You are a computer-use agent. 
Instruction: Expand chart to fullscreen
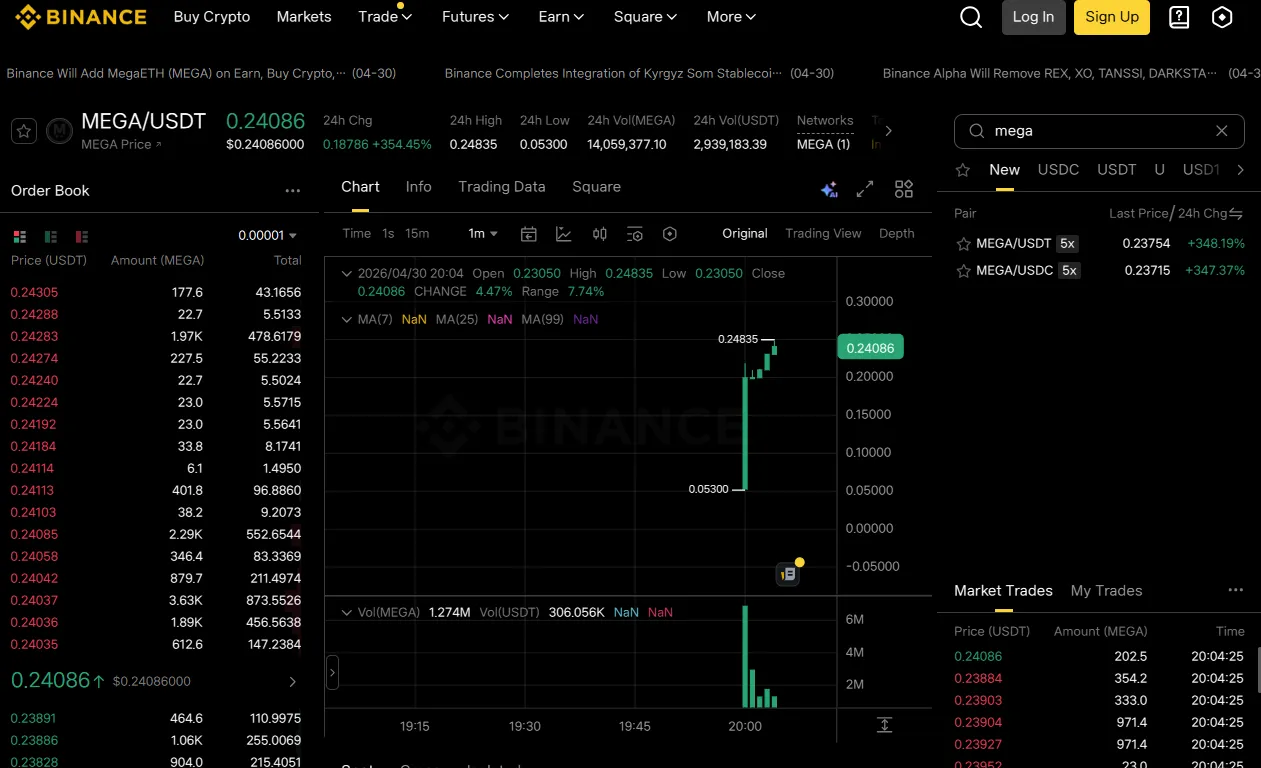(x=865, y=189)
